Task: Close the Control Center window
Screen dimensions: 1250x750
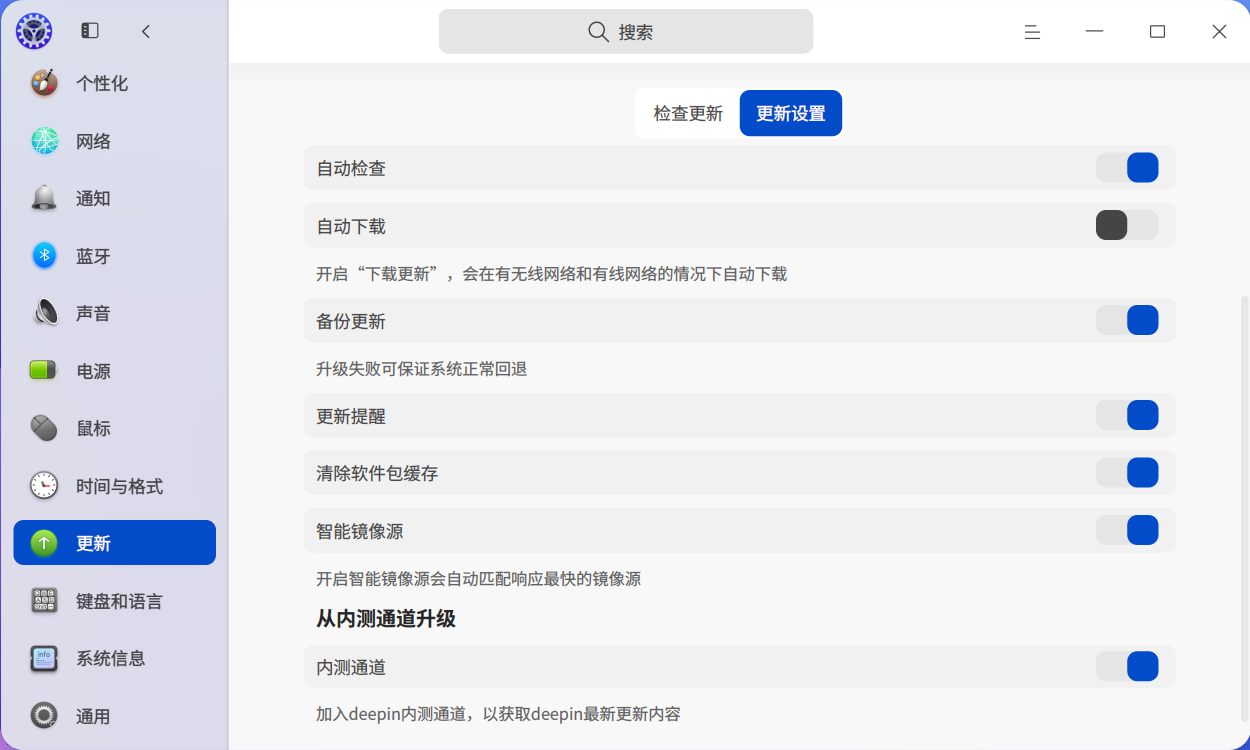Action: [x=1219, y=32]
